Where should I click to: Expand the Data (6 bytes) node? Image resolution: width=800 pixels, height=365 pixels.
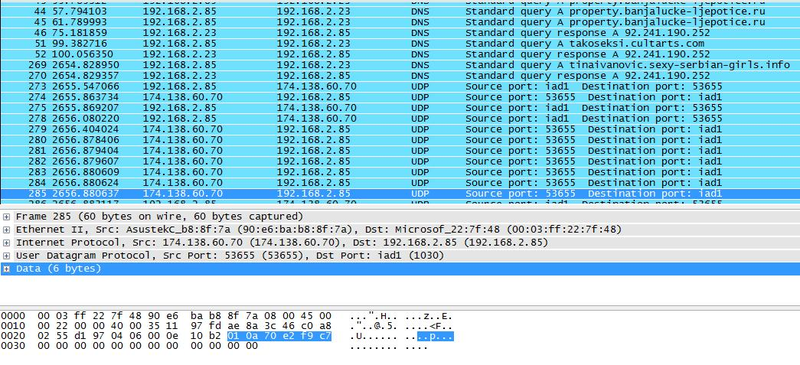[6, 269]
